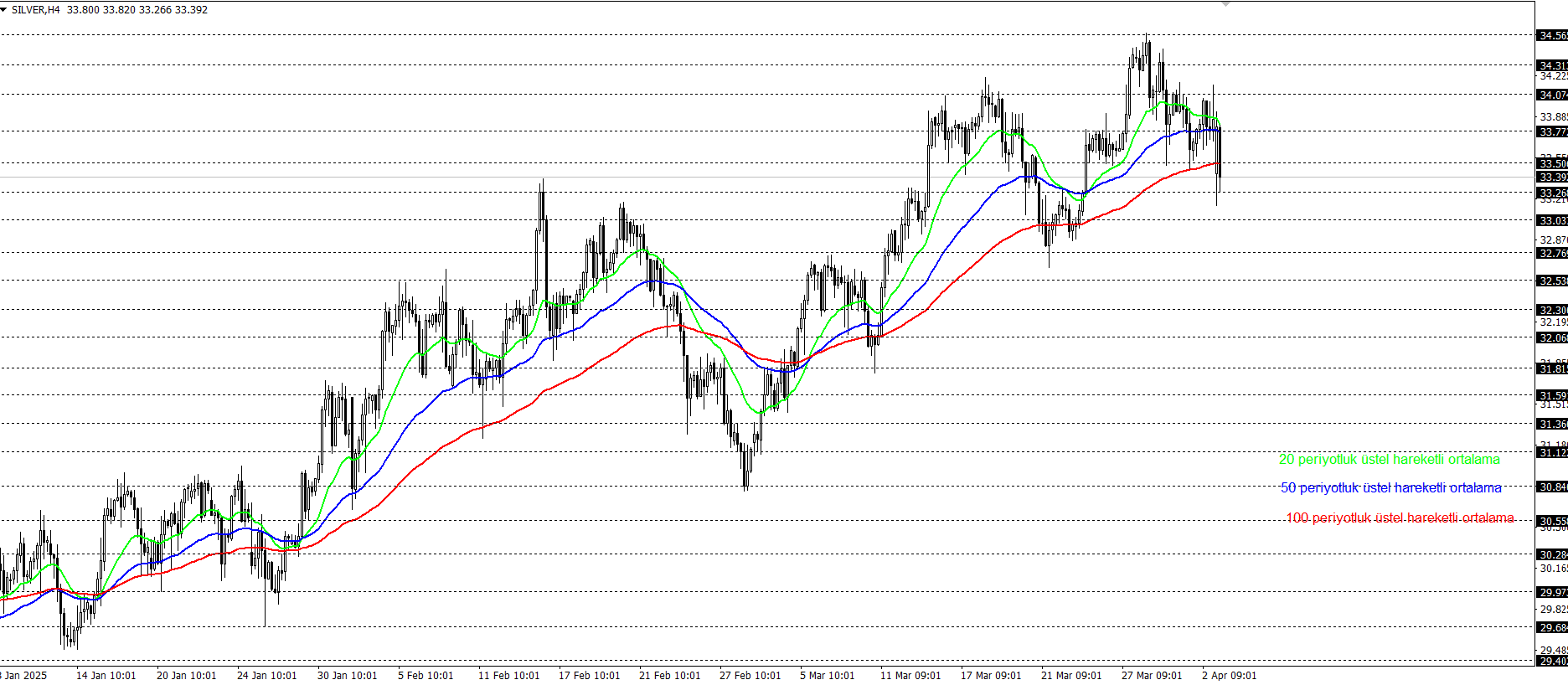Select the red 100 periyotluk üstel hareketli ortalama label
This screenshot has height=685, width=1568.
[x=1400, y=518]
